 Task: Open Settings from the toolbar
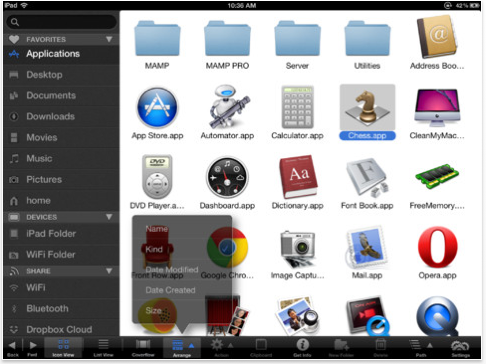click(460, 349)
